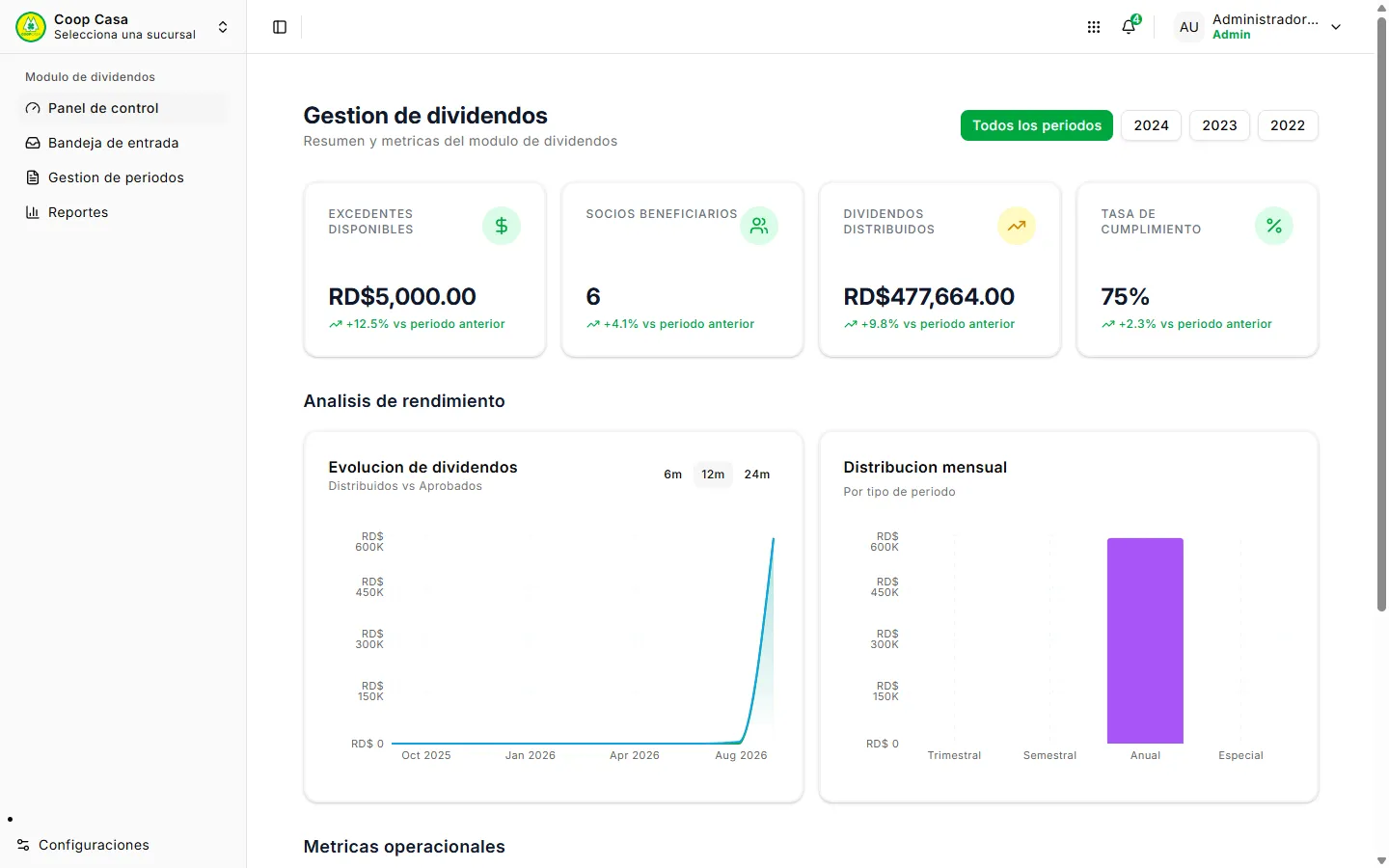Click the Modulo de dividendos heading
Viewport: 1389px width, 868px height.
point(90,77)
